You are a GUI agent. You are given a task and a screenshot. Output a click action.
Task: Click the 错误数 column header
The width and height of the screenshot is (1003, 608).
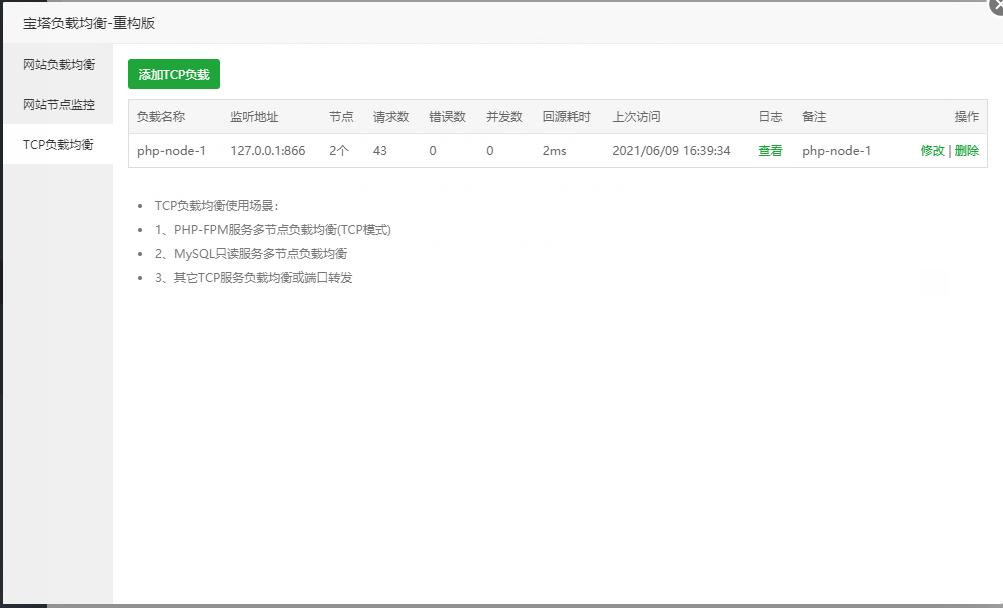pos(448,117)
